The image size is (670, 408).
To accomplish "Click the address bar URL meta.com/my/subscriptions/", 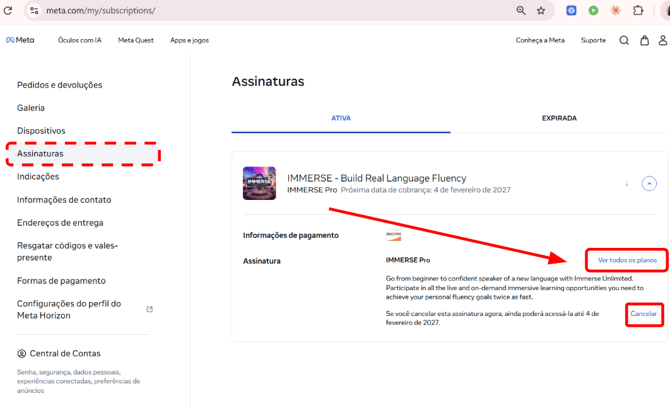I will [101, 11].
